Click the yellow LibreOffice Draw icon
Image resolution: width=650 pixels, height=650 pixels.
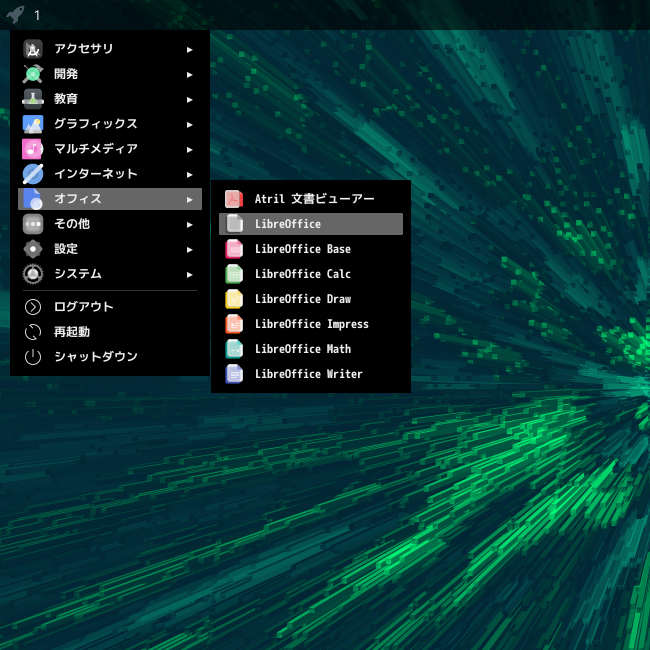[234, 299]
